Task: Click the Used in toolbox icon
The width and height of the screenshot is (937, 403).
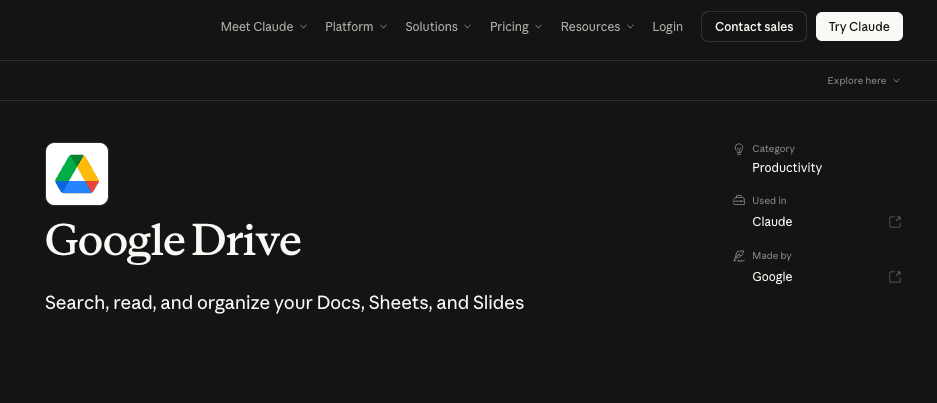Action: [739, 200]
